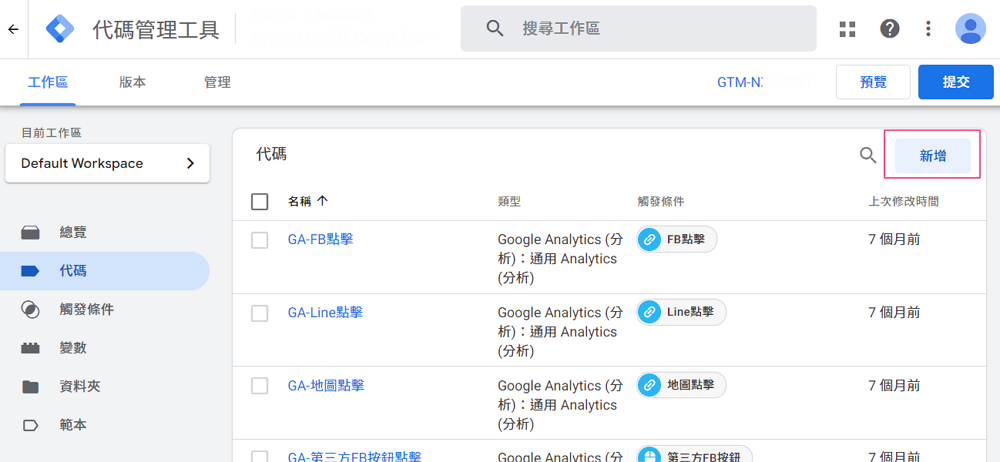Open the GA-Line點擊 tag link
Screen dimensions: 1000x462
pyautogui.click(x=325, y=313)
